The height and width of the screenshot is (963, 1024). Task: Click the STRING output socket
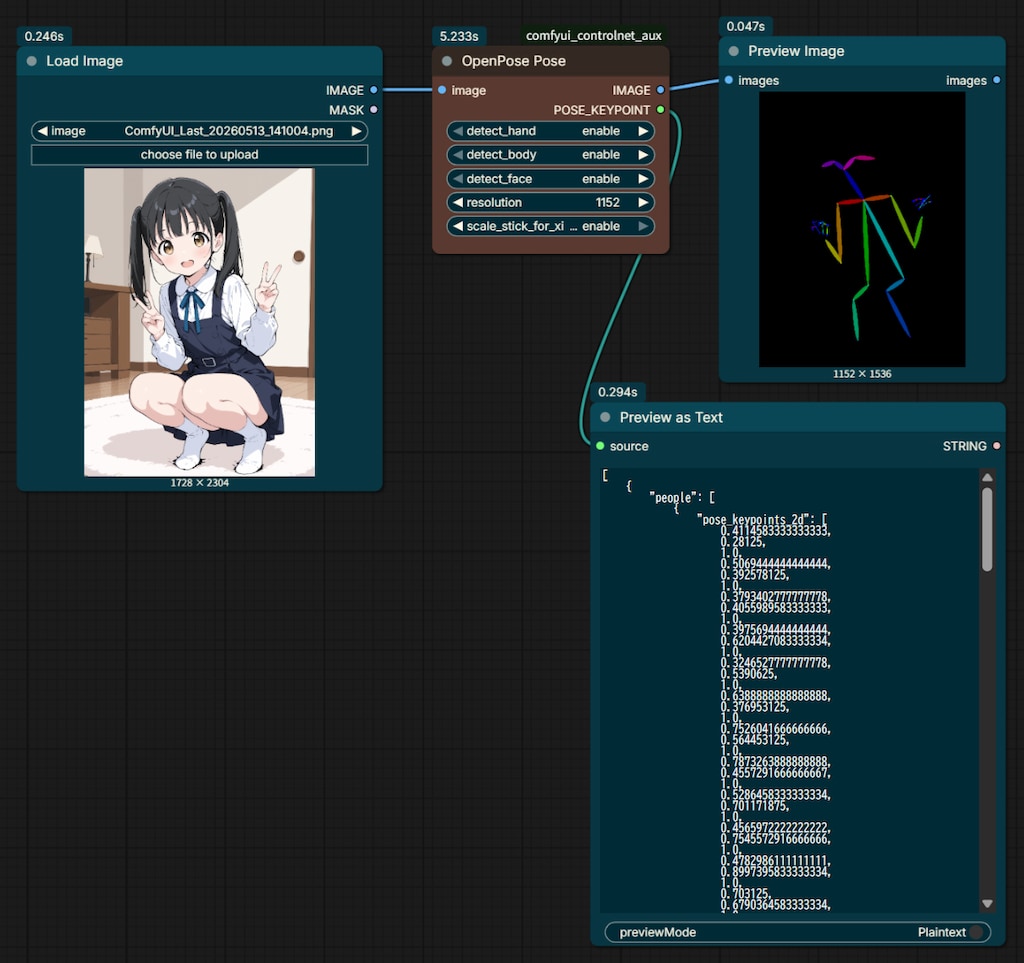coord(997,446)
